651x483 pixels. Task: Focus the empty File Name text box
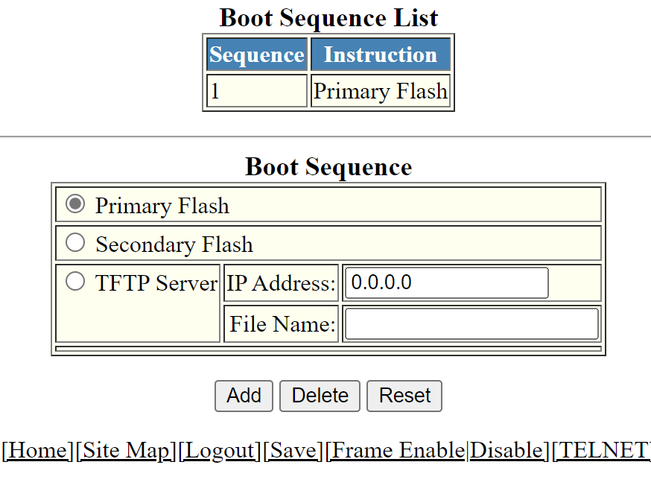click(x=471, y=324)
